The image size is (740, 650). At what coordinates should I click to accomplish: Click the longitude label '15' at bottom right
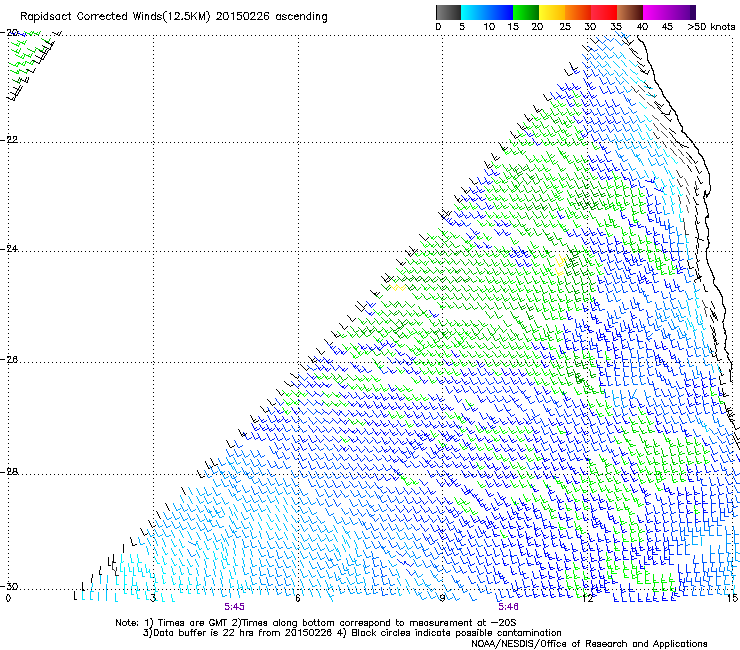(732, 598)
